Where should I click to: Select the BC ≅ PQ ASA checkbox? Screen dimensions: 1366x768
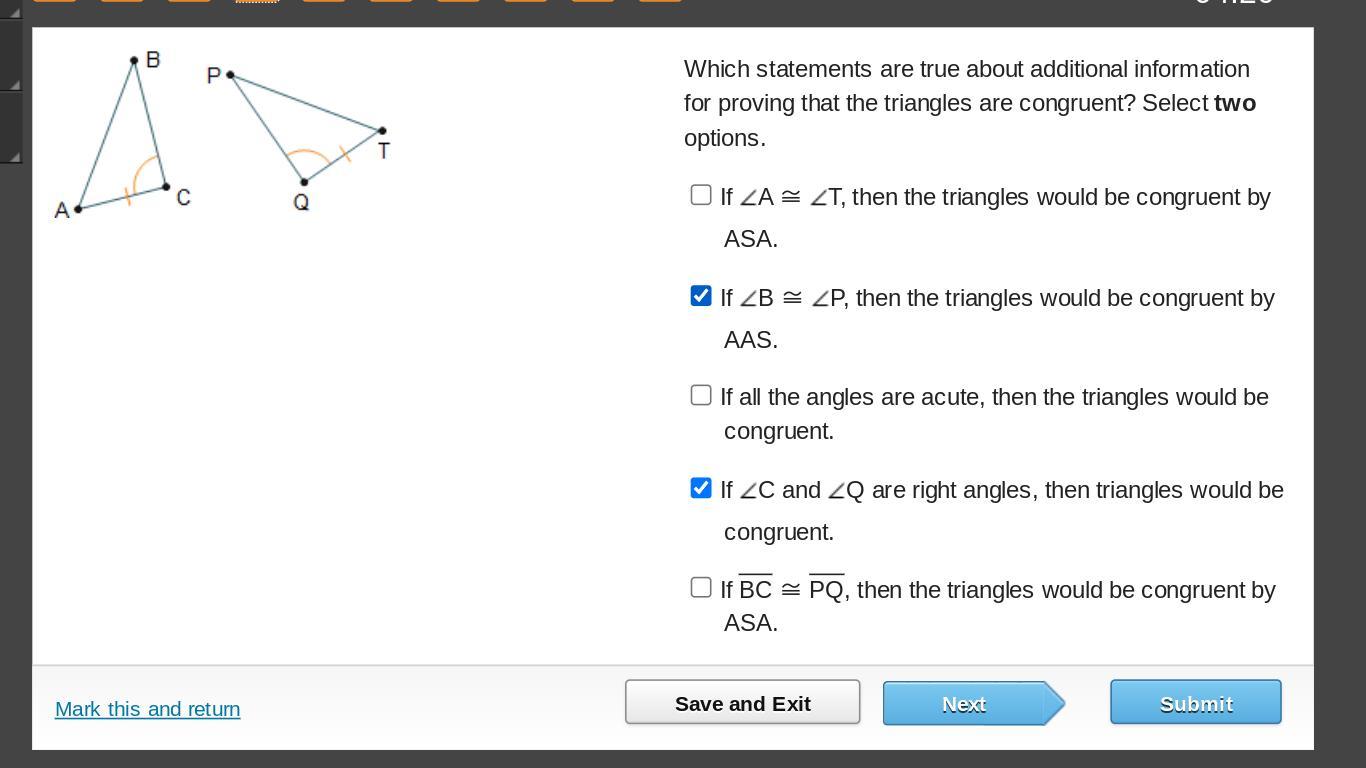coord(701,587)
